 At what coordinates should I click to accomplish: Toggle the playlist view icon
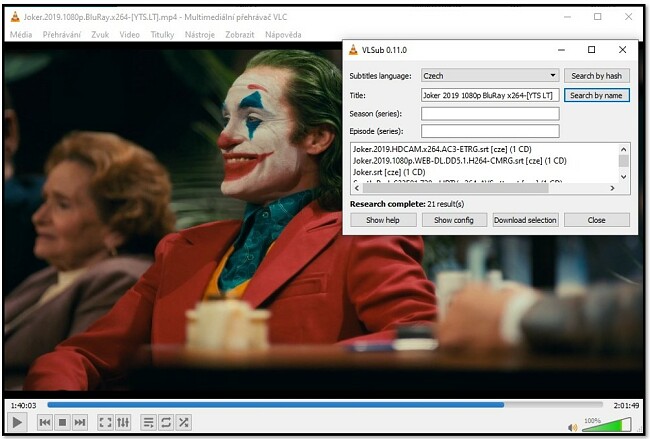click(148, 422)
